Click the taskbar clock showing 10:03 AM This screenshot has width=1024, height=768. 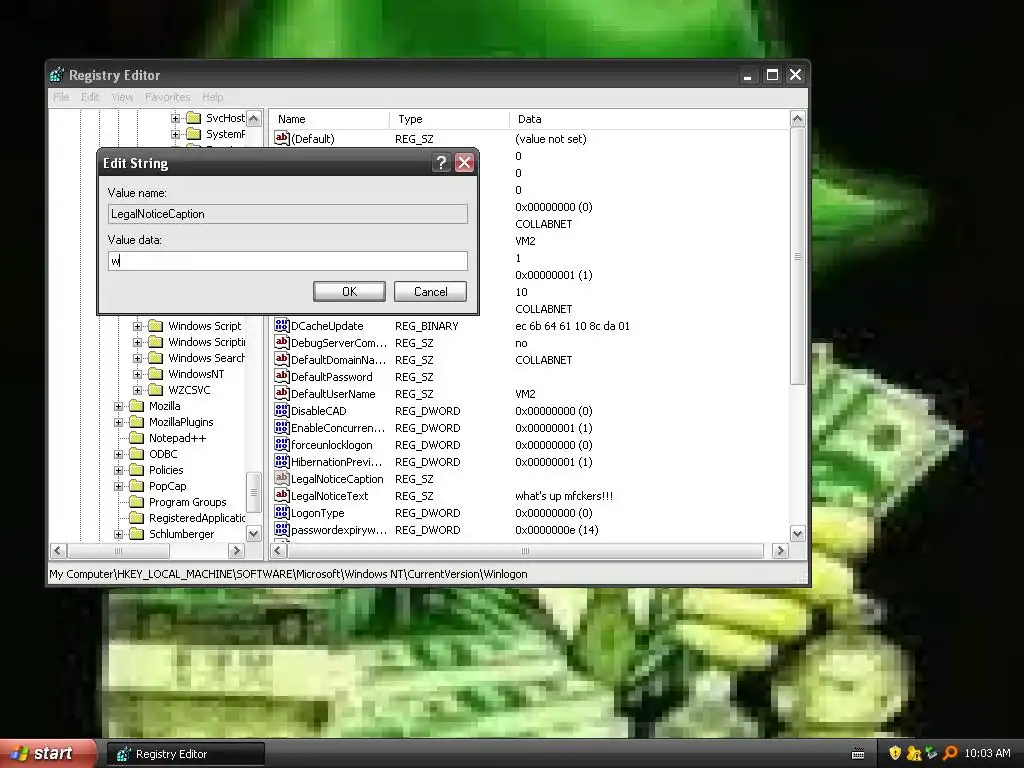[987, 753]
